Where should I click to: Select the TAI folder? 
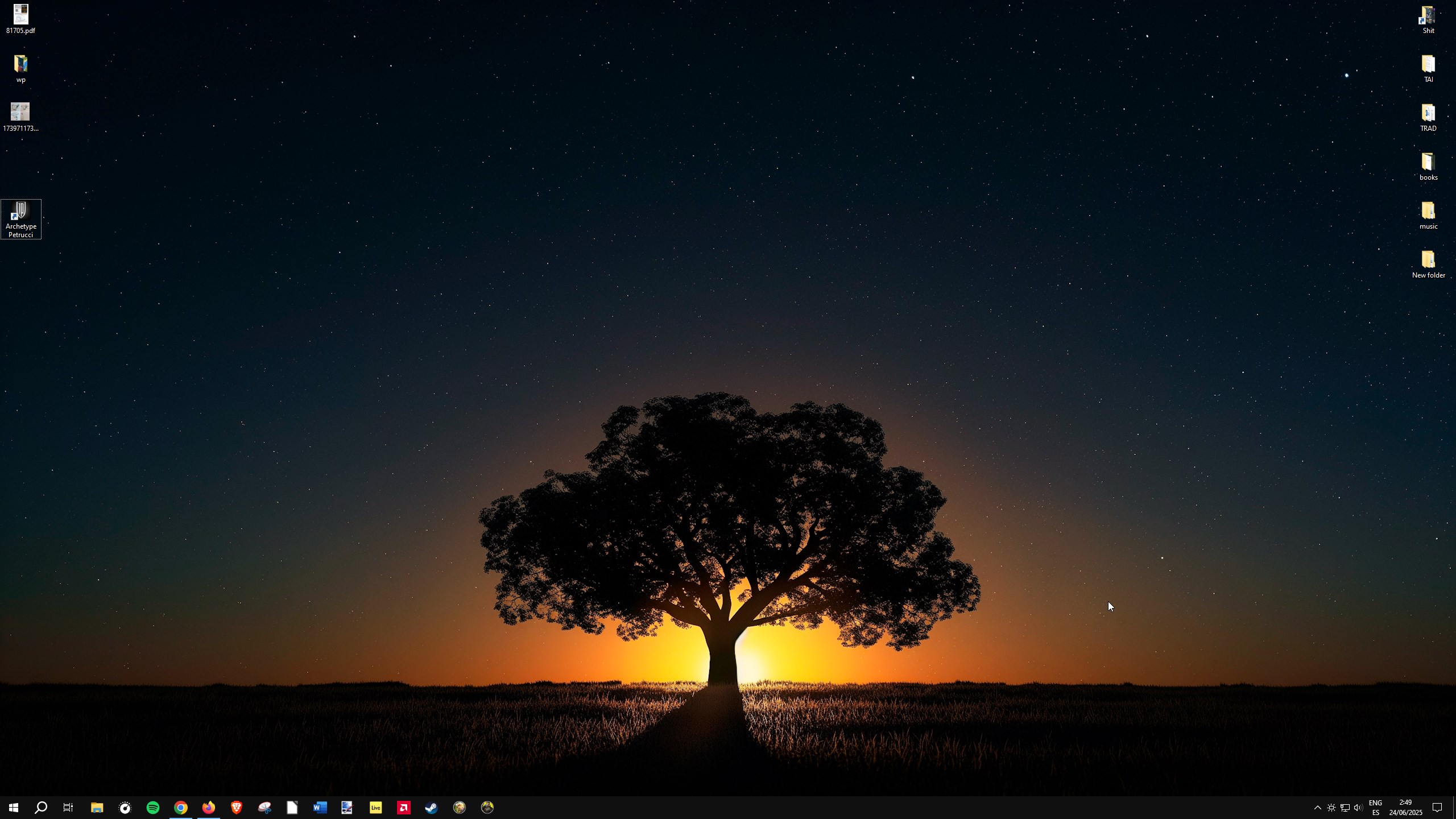click(1428, 68)
